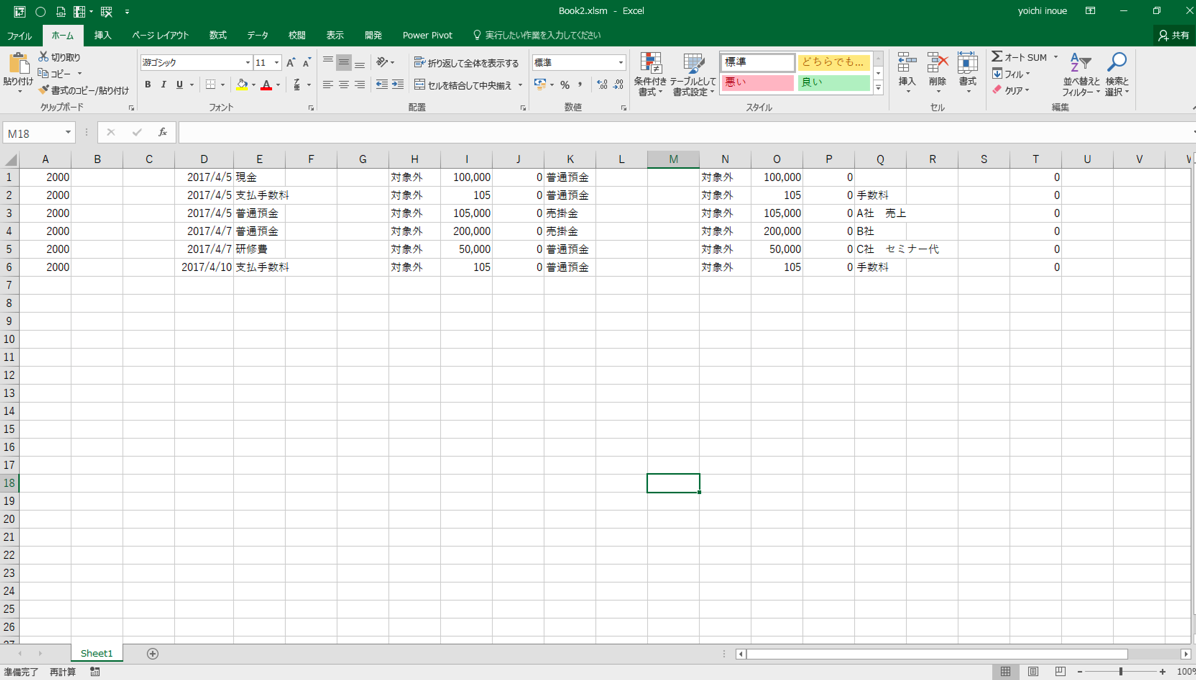
Task: Open Conditional Formatting (条件付き書式) menu
Action: [651, 75]
